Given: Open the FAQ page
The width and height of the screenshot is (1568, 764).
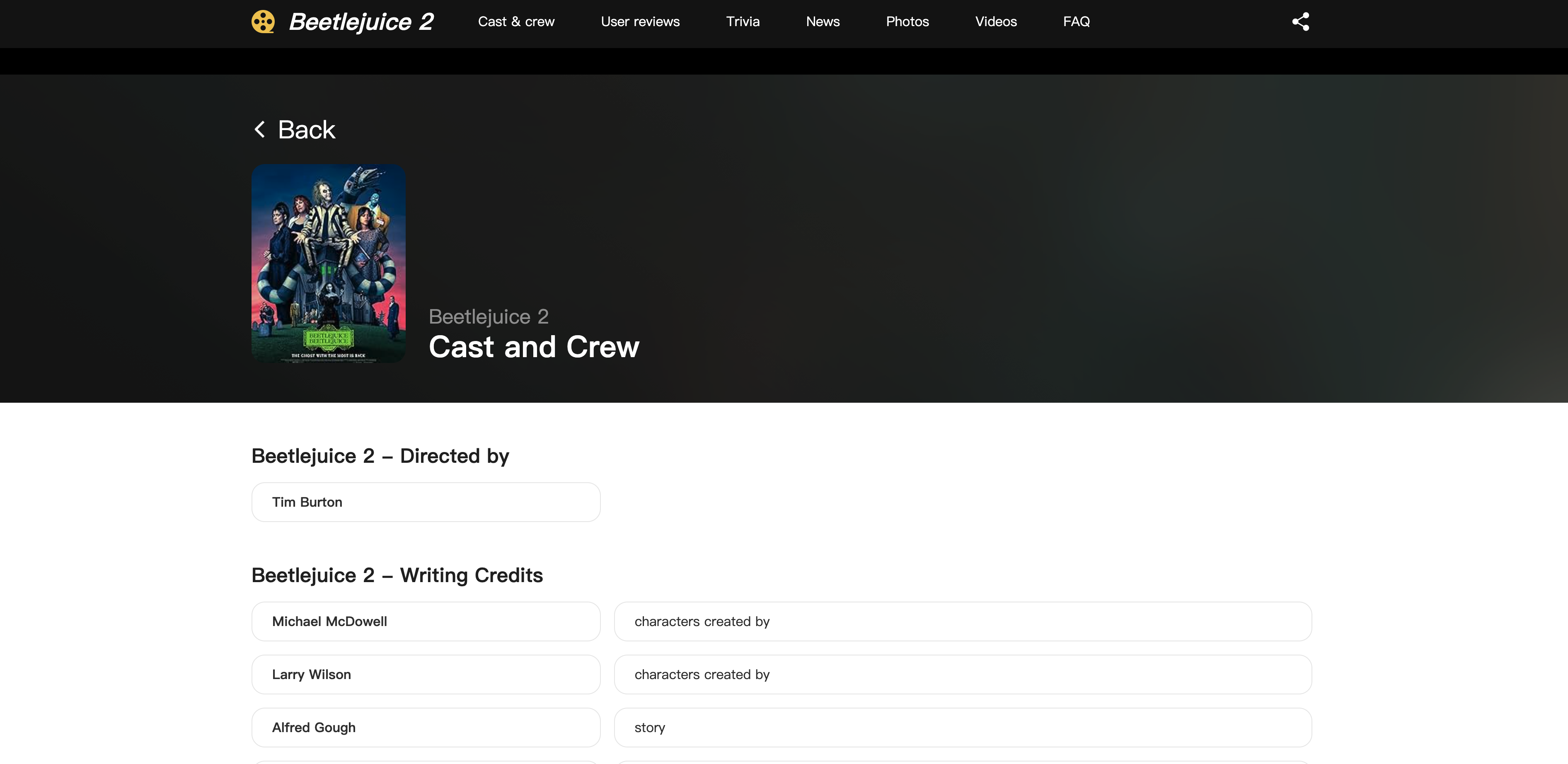Looking at the screenshot, I should click(1076, 22).
